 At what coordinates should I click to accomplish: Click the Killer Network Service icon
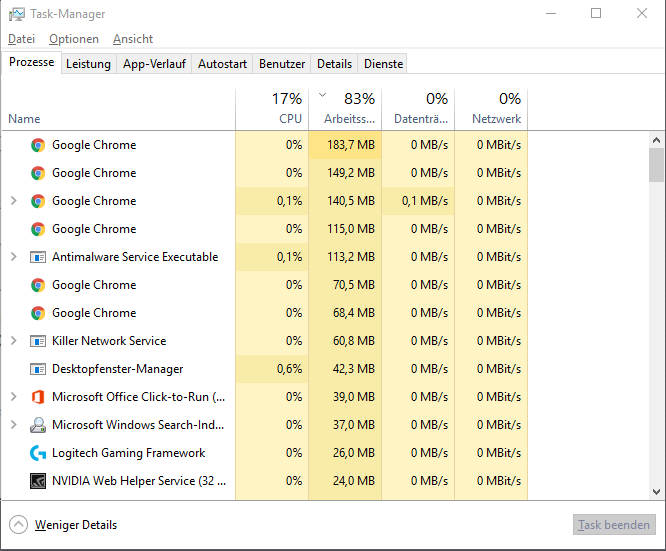[x=38, y=341]
